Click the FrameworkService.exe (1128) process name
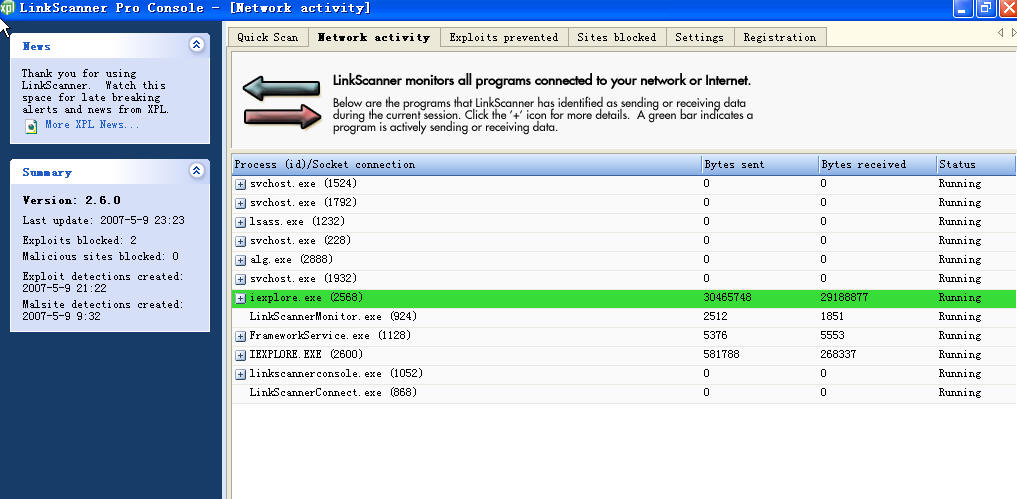Screen dimensions: 1017x499 click(330, 335)
